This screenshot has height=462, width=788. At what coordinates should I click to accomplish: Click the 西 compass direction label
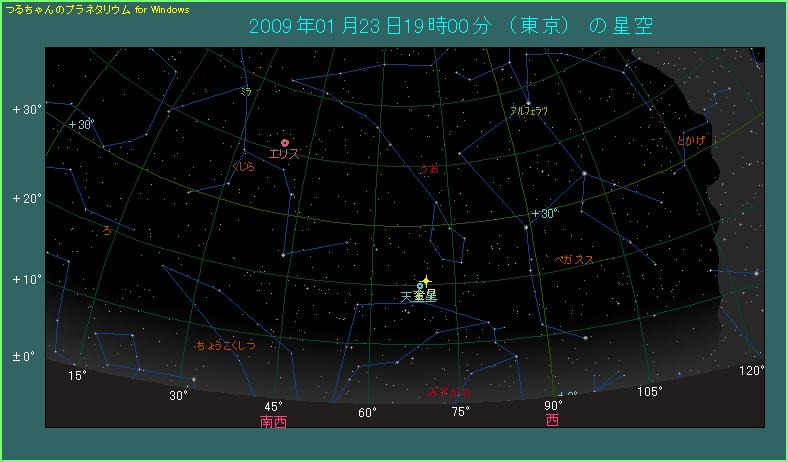(552, 421)
